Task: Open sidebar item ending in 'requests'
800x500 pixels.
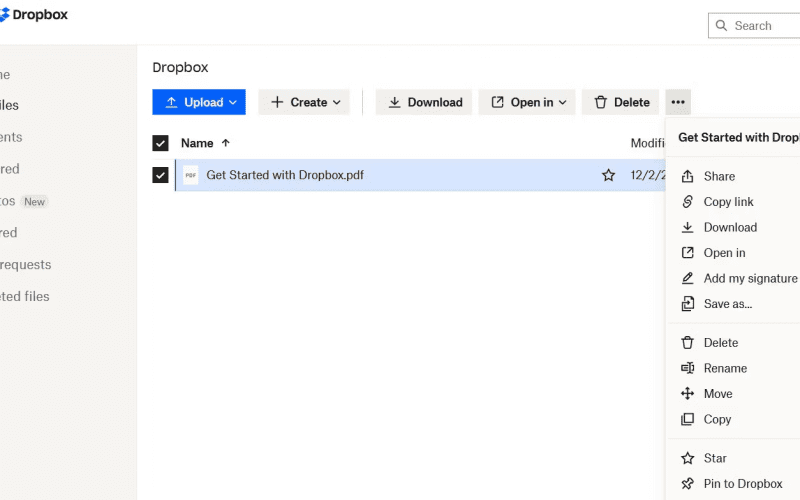Action: point(26,264)
